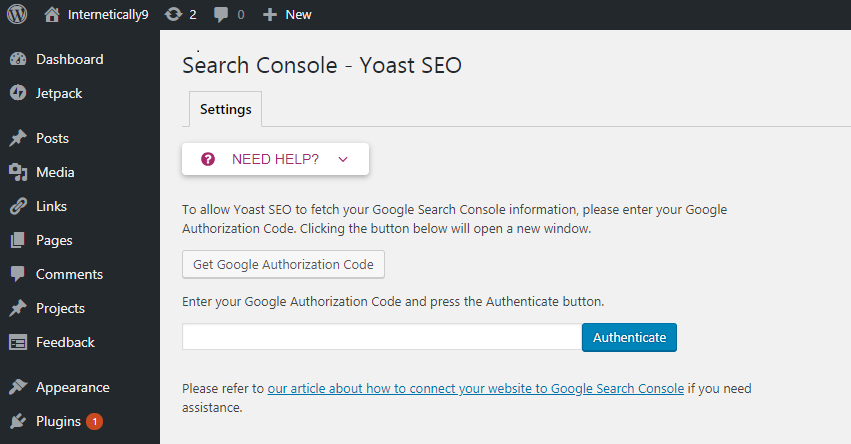Open the comments bubble icon in the admin bar

[221, 15]
